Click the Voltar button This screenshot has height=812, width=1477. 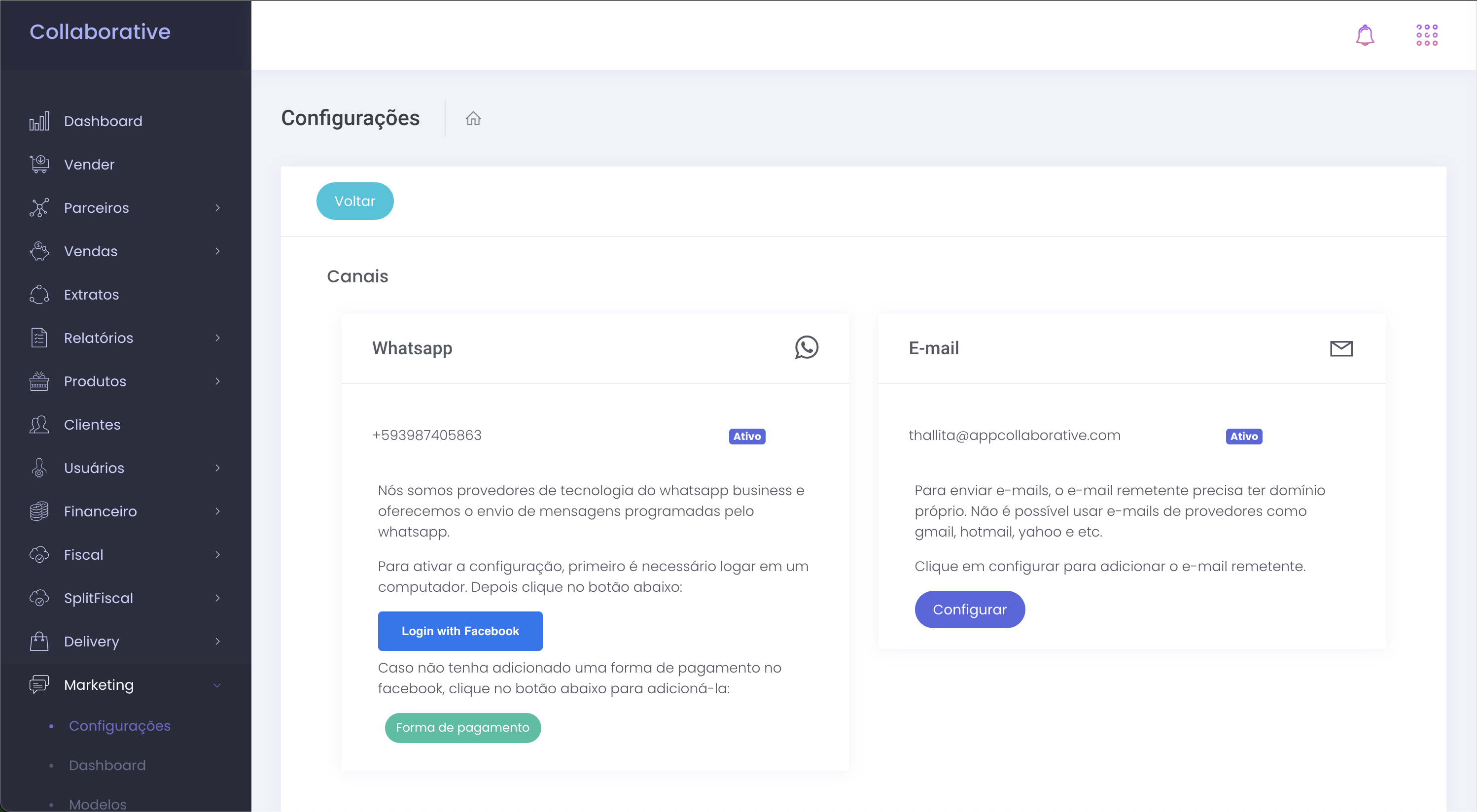point(355,201)
